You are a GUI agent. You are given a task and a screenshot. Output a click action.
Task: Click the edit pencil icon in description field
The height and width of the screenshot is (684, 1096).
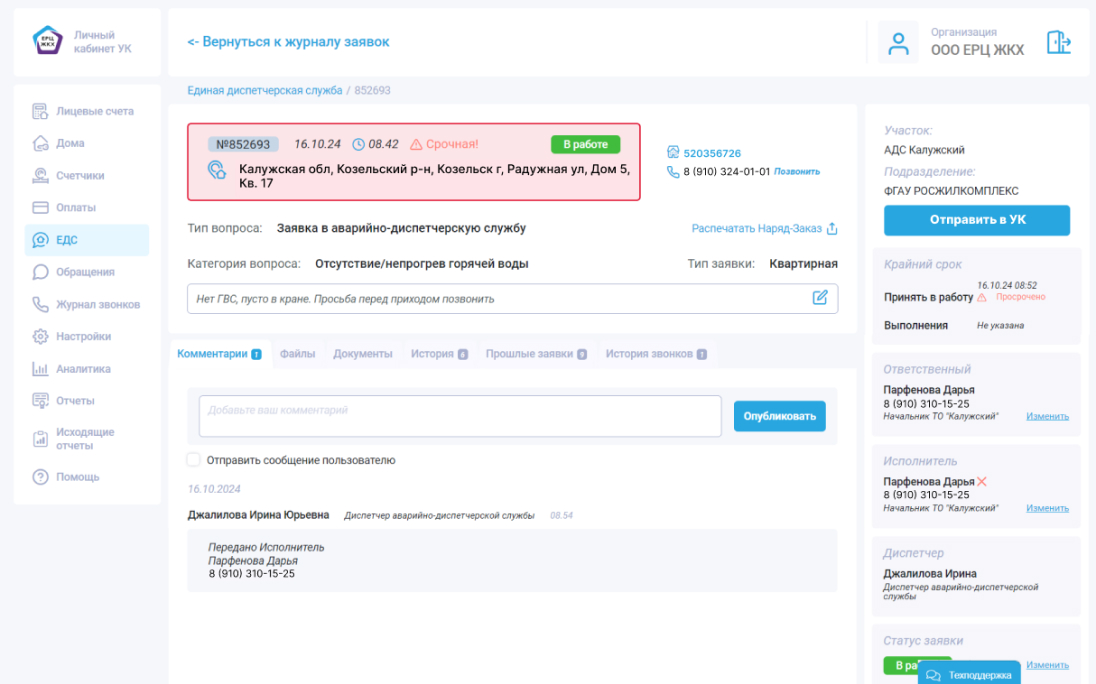820,298
